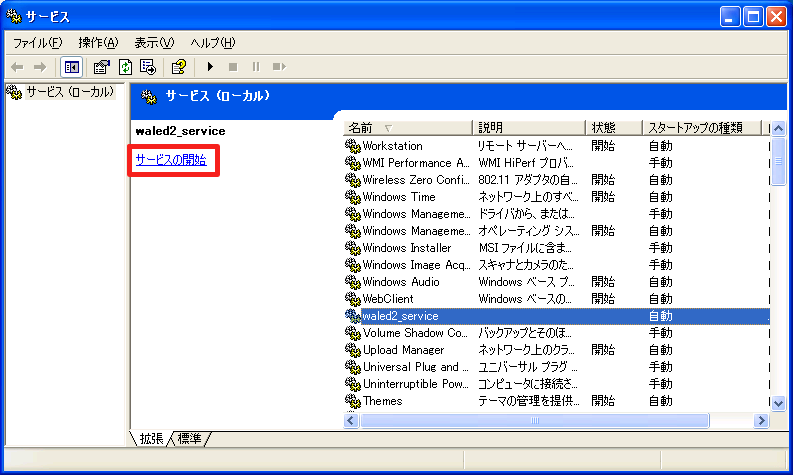793x475 pixels.
Task: Click gear icon of Wireless Zero Configuration row
Action: 353,180
